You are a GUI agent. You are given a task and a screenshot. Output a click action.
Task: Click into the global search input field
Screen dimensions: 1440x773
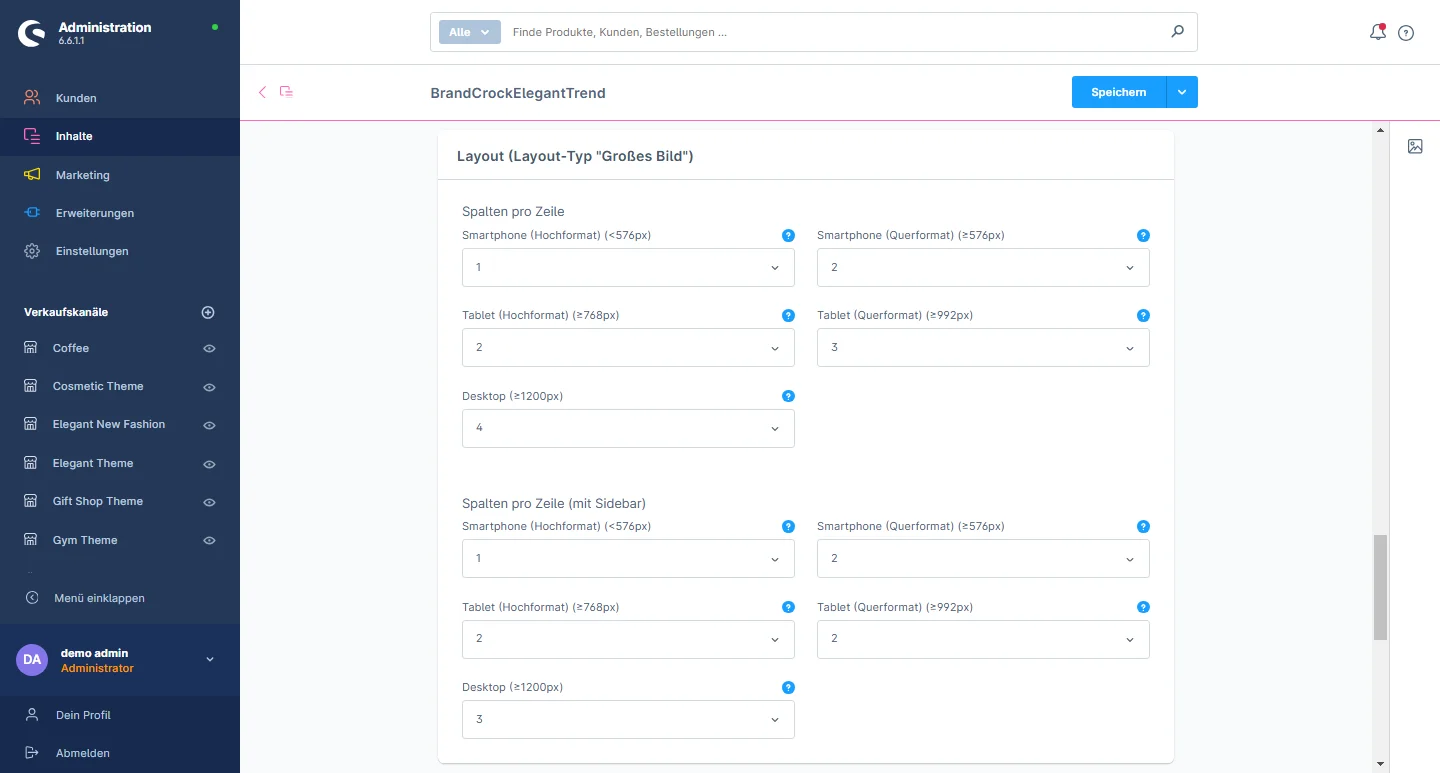830,32
